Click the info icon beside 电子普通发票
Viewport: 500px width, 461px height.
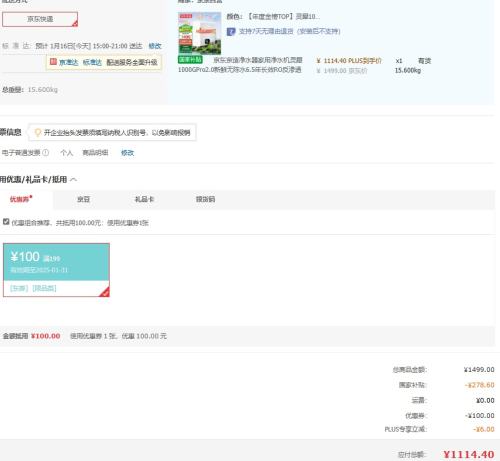click(x=46, y=153)
